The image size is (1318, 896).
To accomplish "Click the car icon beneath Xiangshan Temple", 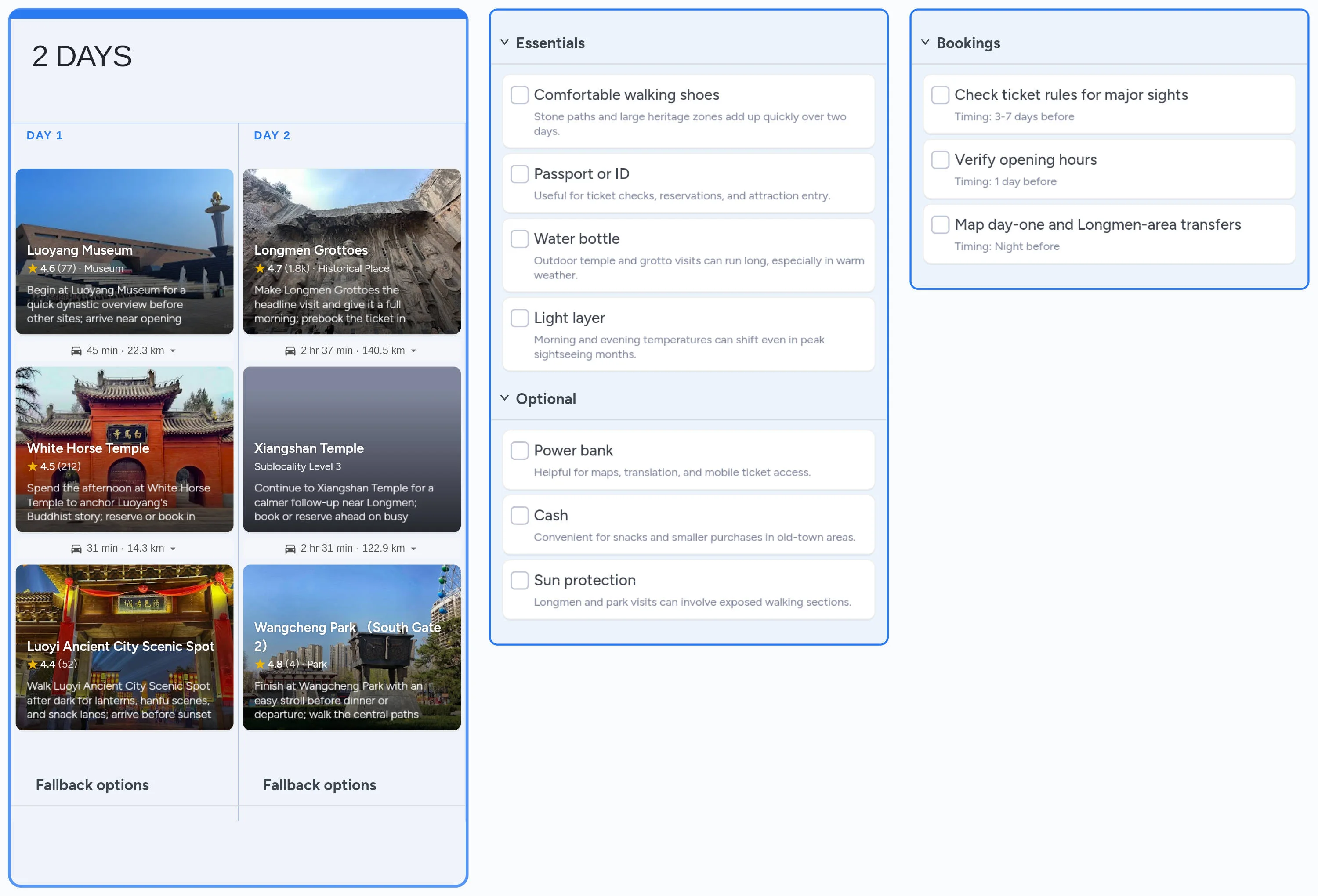I will pos(291,548).
